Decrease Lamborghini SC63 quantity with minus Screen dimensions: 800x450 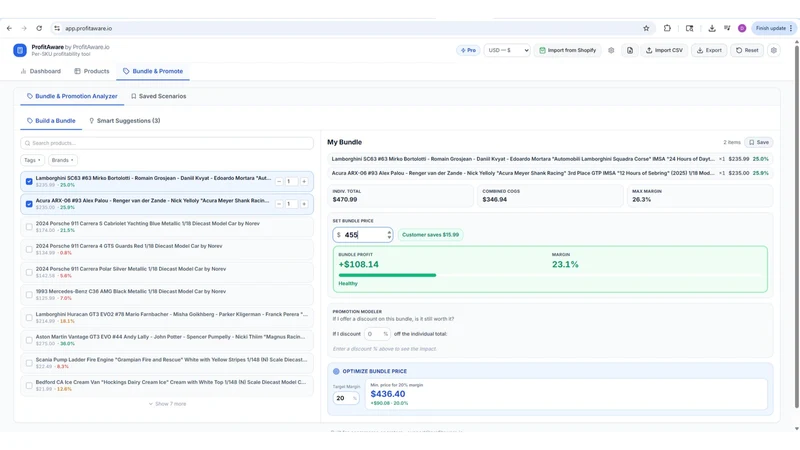(x=279, y=181)
